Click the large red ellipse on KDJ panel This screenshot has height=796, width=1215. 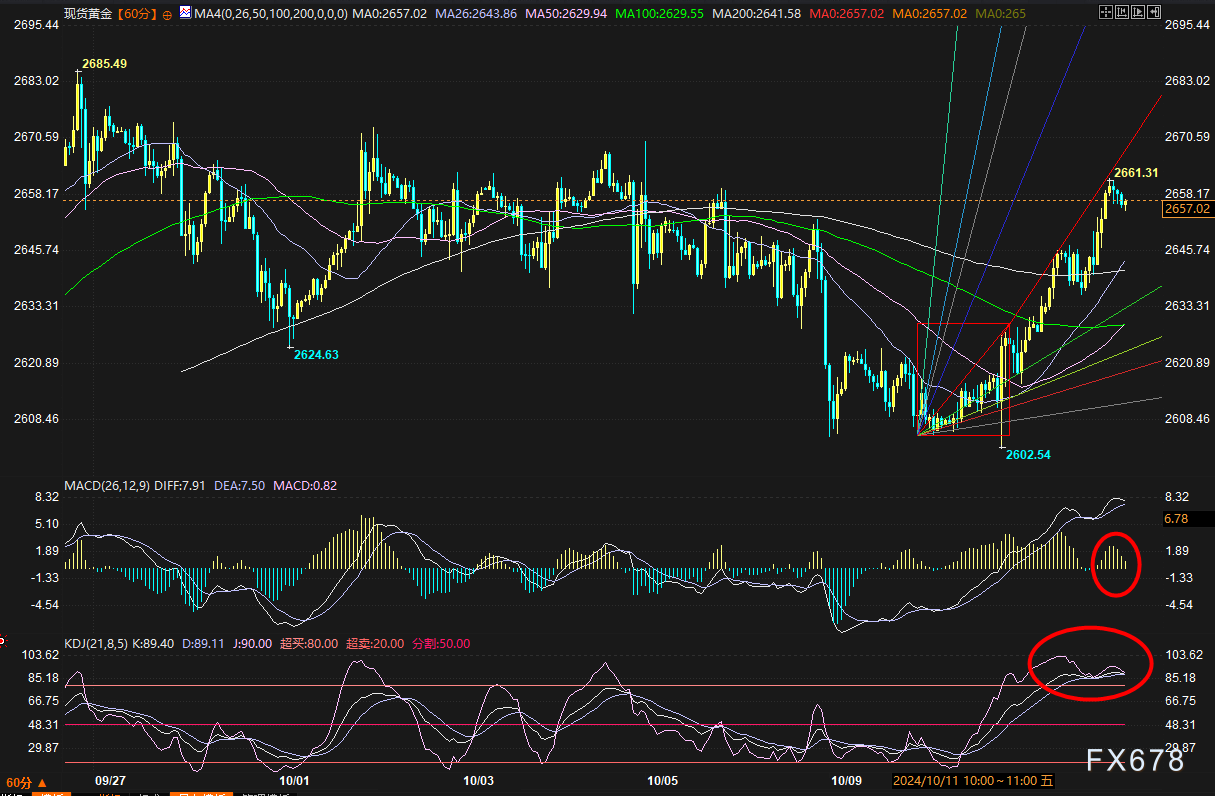pyautogui.click(x=1088, y=662)
